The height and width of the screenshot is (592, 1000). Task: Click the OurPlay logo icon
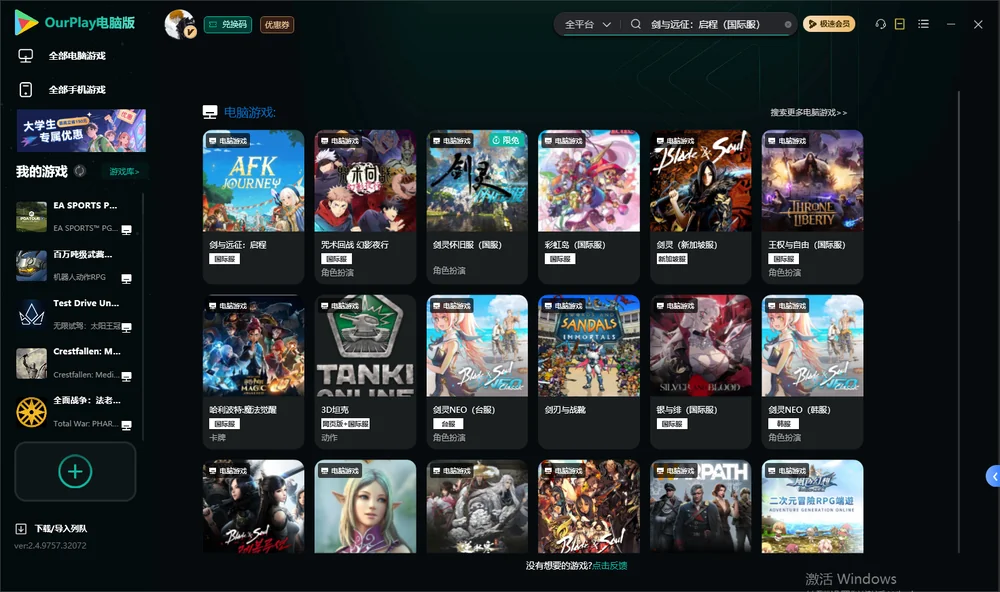pyautogui.click(x=26, y=23)
